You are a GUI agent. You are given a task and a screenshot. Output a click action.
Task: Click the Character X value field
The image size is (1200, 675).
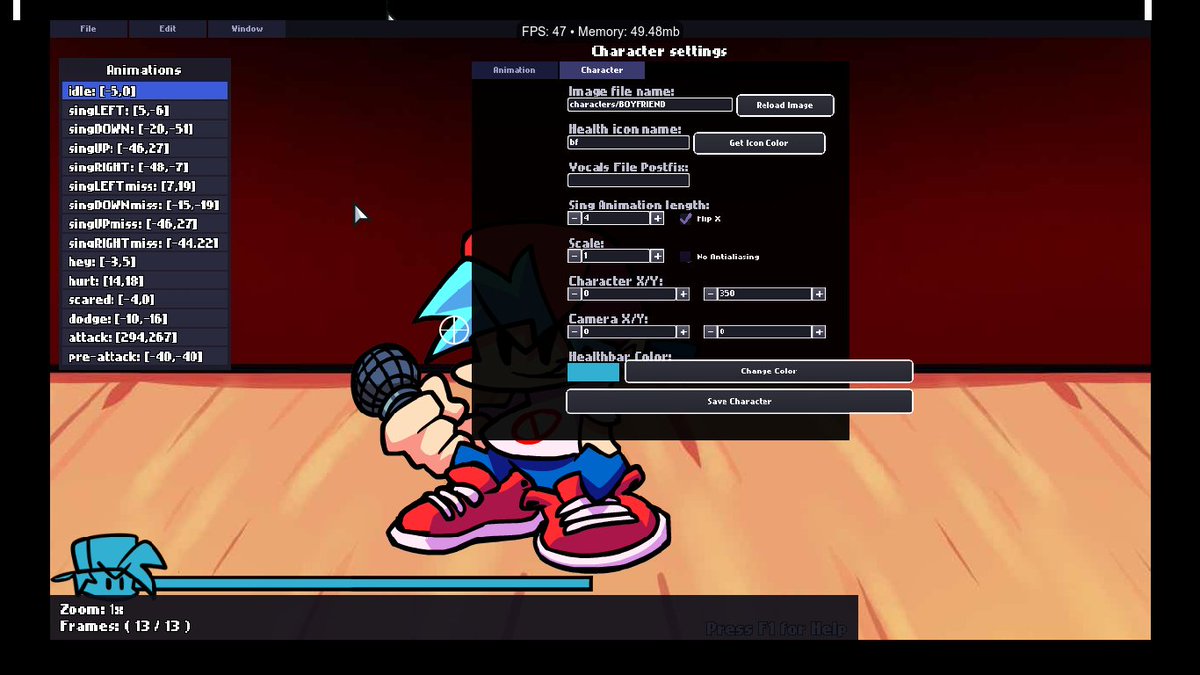pyautogui.click(x=629, y=294)
